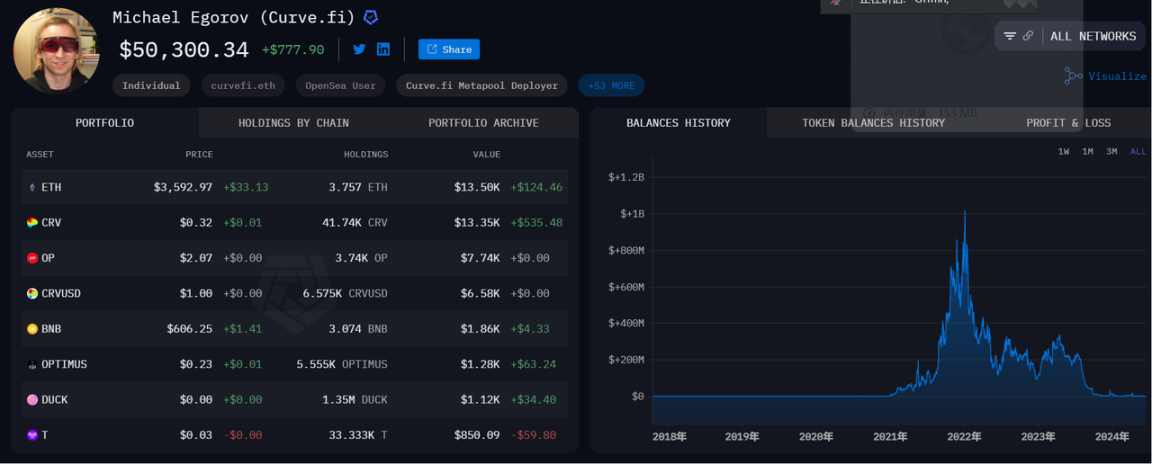1152x464 pixels.
Task: Click Michael Egorov's profile avatar
Action: point(56,50)
